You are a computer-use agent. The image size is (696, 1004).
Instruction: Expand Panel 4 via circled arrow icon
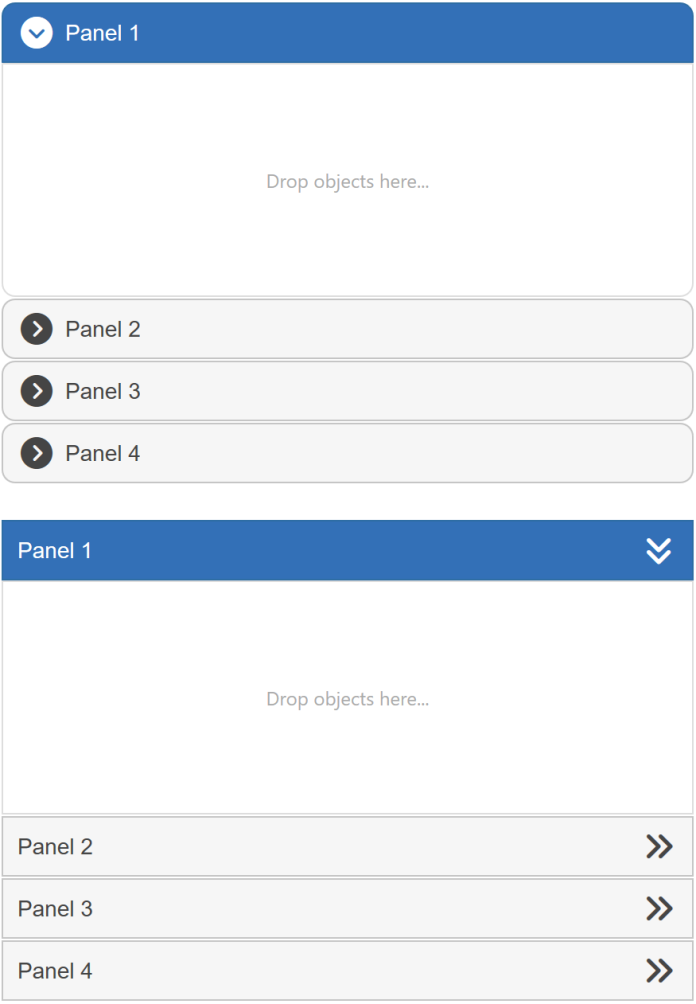pyautogui.click(x=37, y=453)
